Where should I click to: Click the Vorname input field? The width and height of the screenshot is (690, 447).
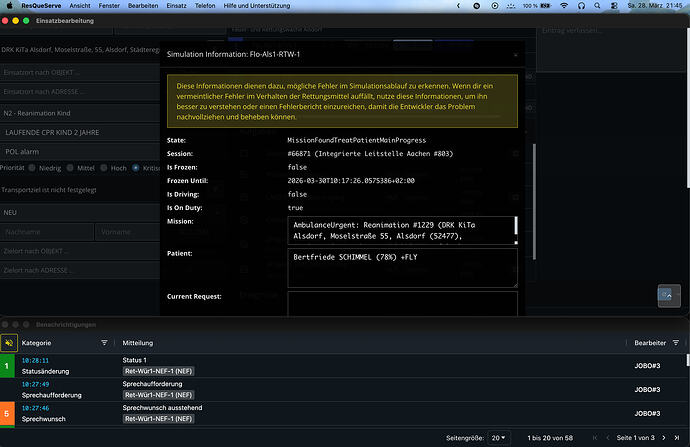click(128, 232)
